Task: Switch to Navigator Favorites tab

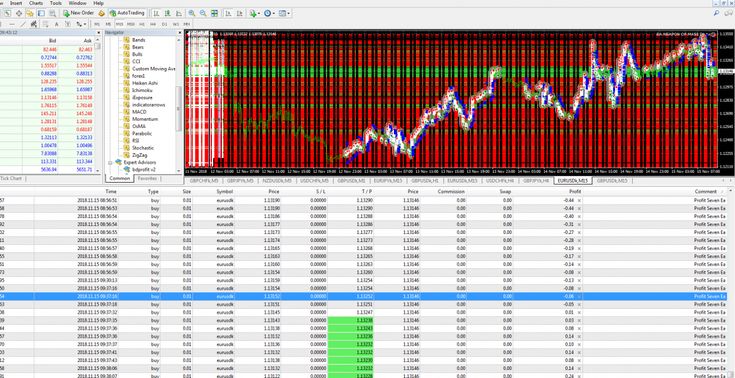Action: [147, 179]
